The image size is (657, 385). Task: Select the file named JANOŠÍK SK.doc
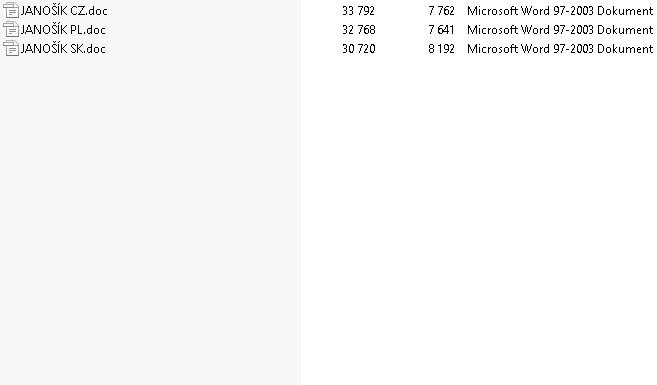pyautogui.click(x=63, y=49)
